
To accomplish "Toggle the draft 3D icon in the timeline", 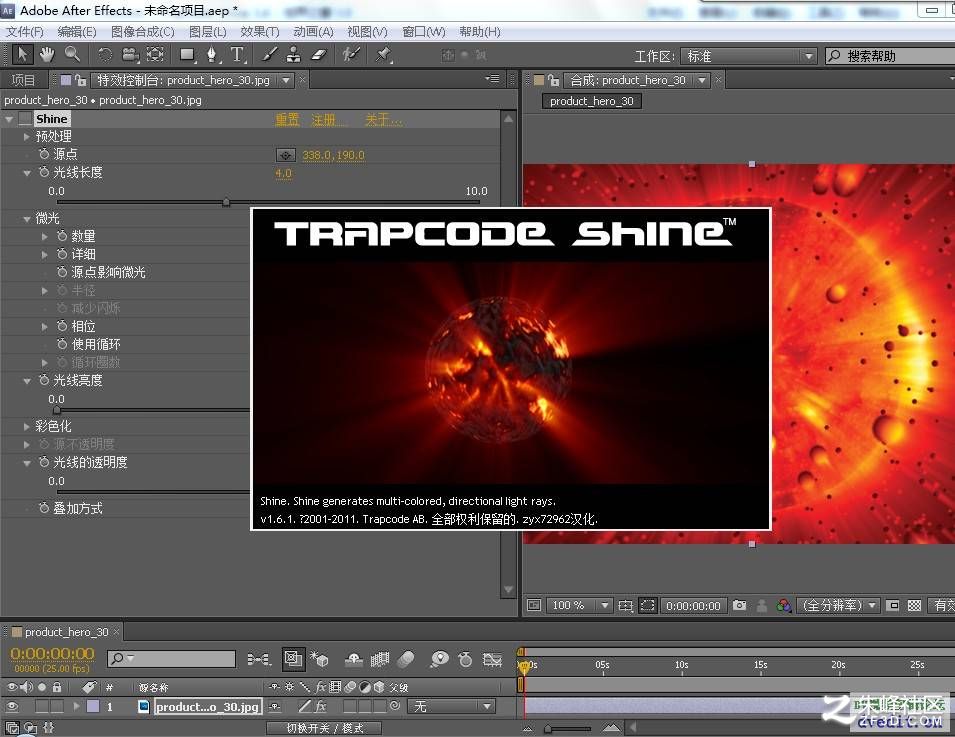I will pos(319,659).
